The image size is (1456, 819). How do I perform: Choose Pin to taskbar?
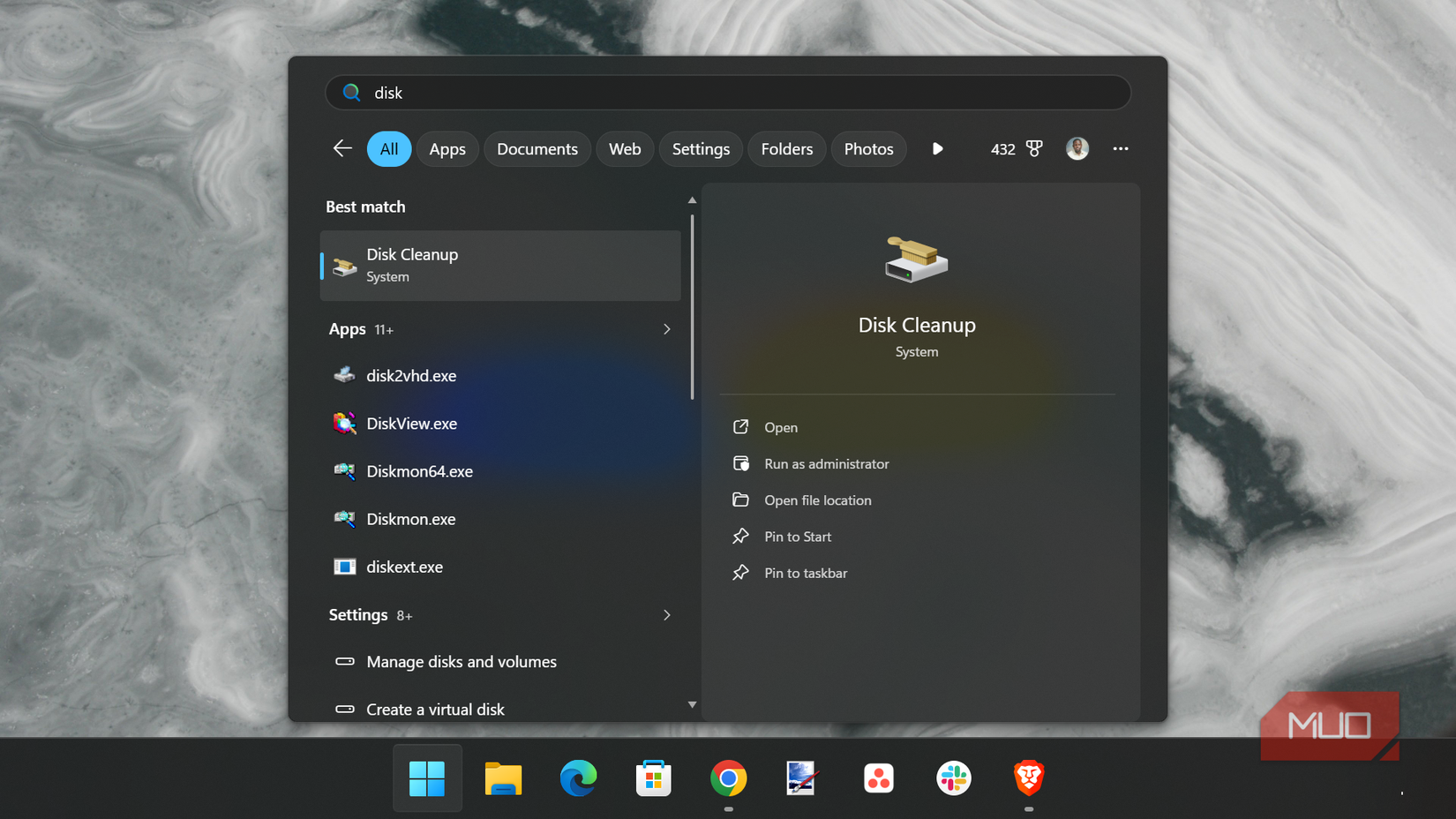806,573
